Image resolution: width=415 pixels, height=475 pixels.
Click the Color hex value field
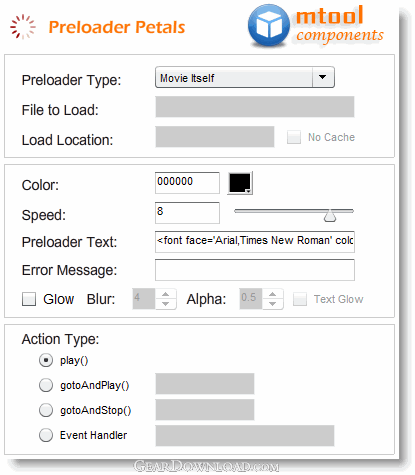187,183
